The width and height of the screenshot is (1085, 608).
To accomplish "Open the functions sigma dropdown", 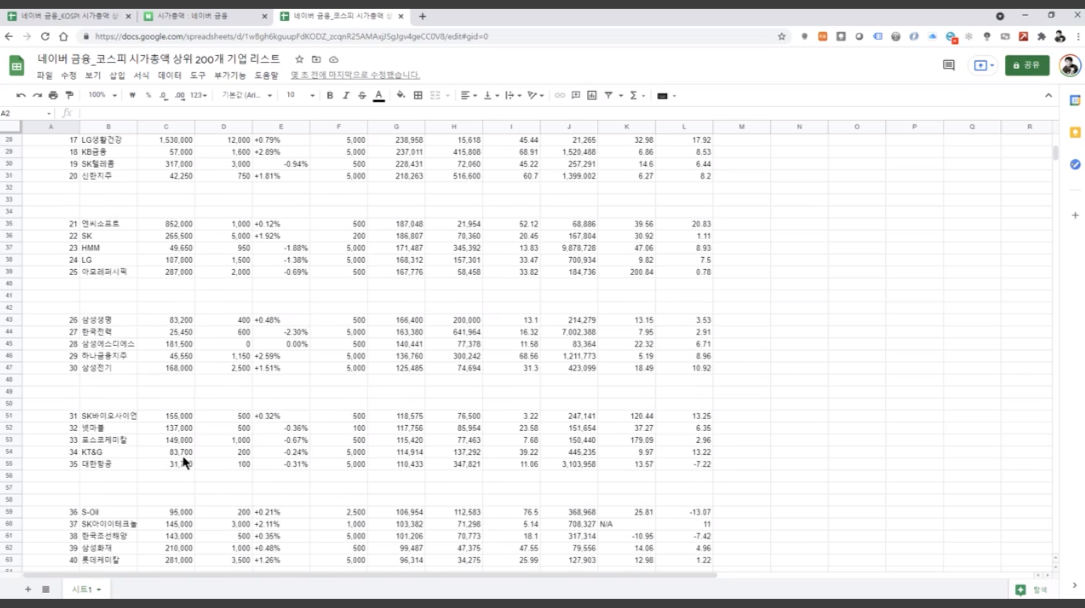I will 637,95.
